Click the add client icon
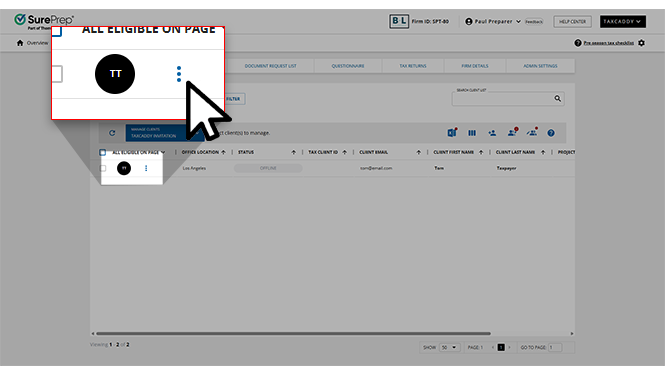The image size is (665, 366). pos(492,133)
